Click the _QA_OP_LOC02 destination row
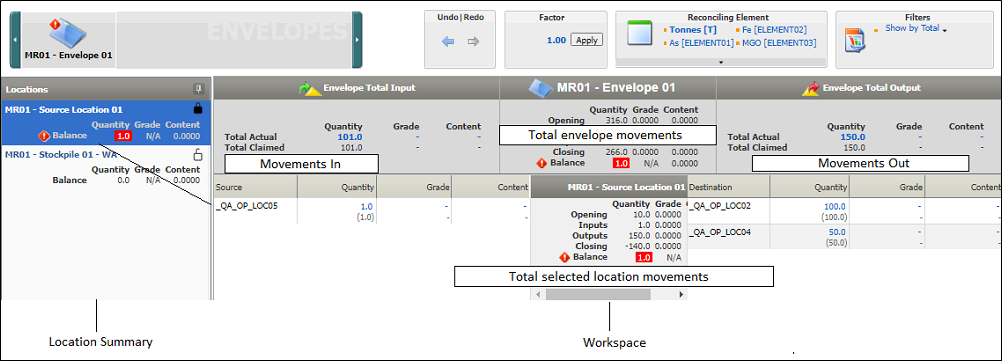The width and height of the screenshot is (1002, 361). point(844,211)
